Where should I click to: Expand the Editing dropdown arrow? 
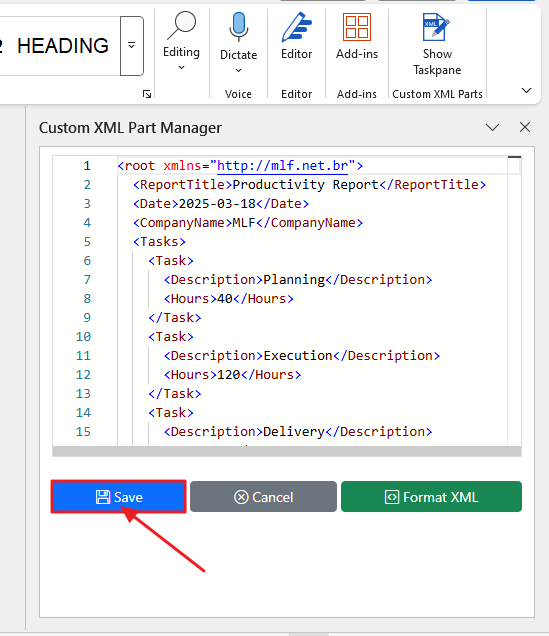pyautogui.click(x=181, y=68)
